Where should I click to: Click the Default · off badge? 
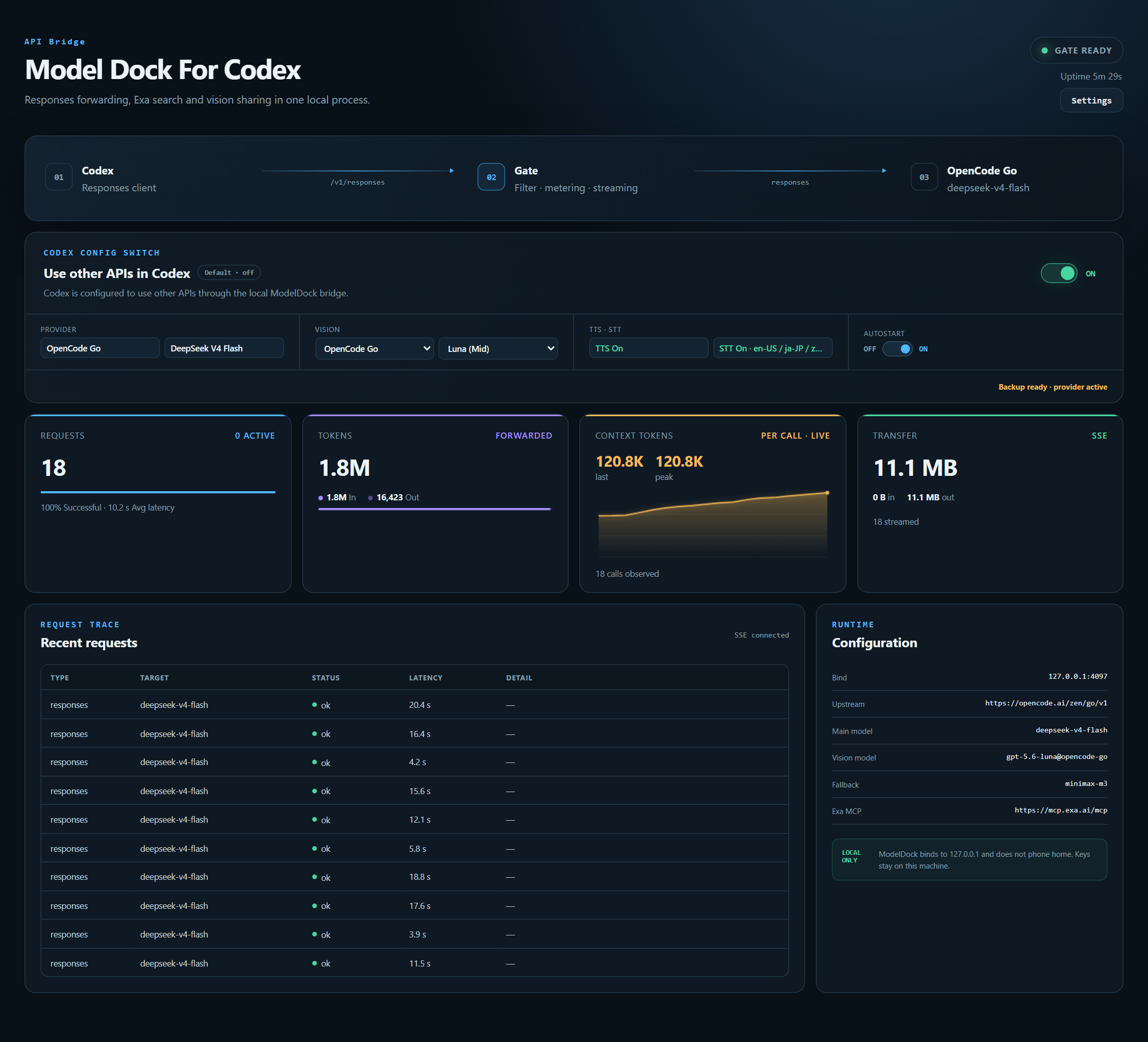229,272
